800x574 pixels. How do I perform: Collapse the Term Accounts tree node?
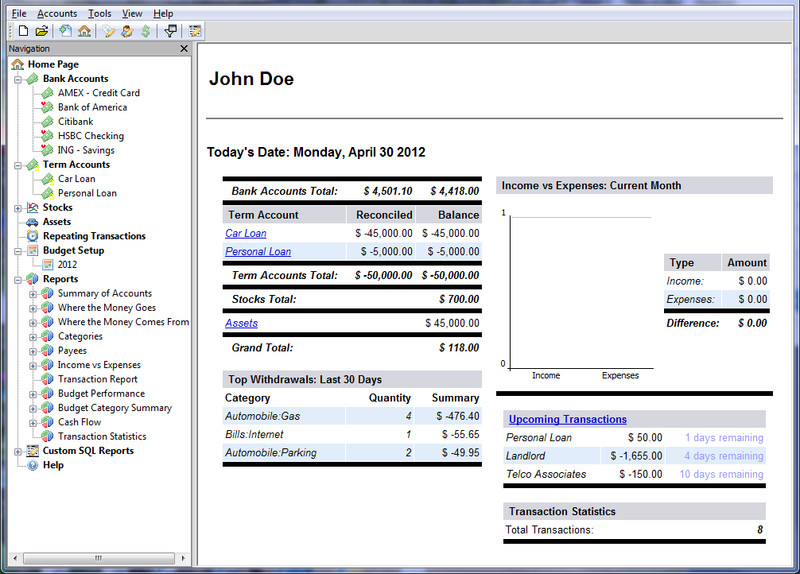point(18,165)
